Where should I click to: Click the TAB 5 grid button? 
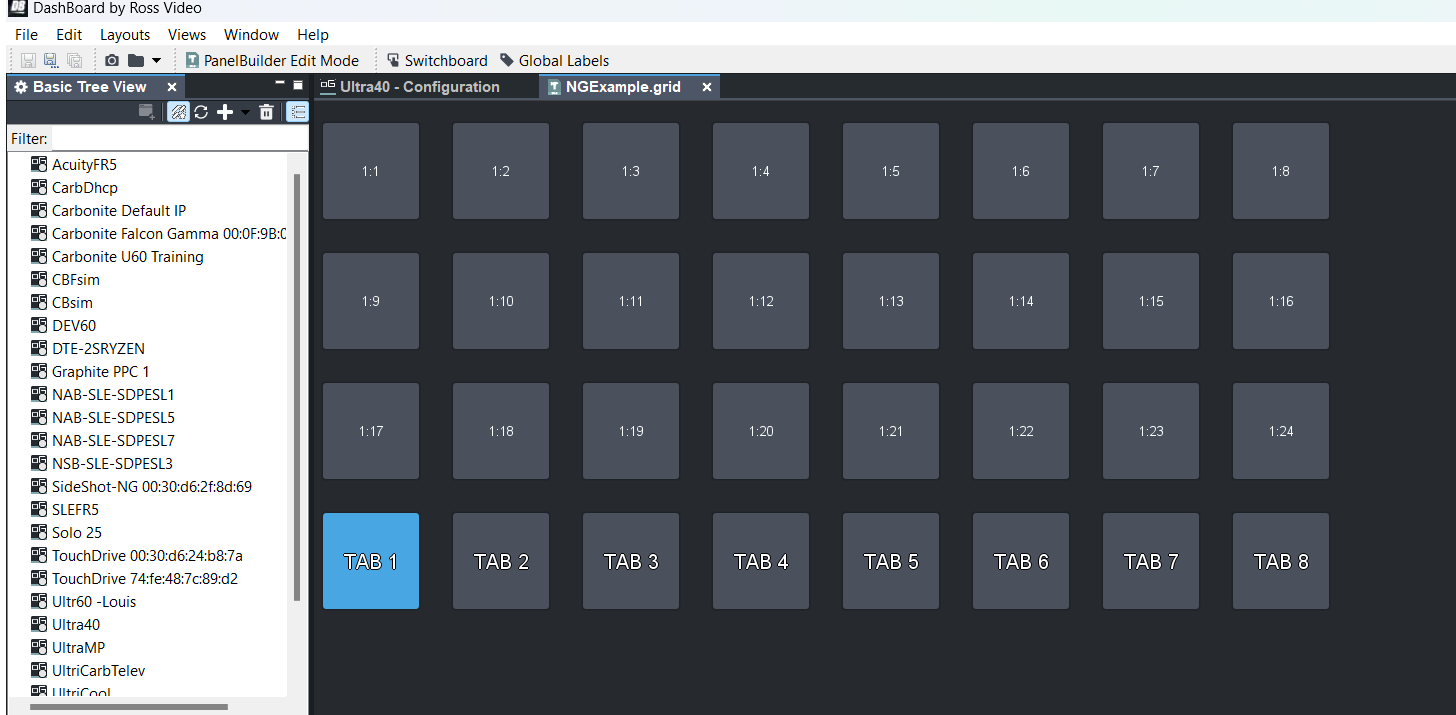(891, 561)
